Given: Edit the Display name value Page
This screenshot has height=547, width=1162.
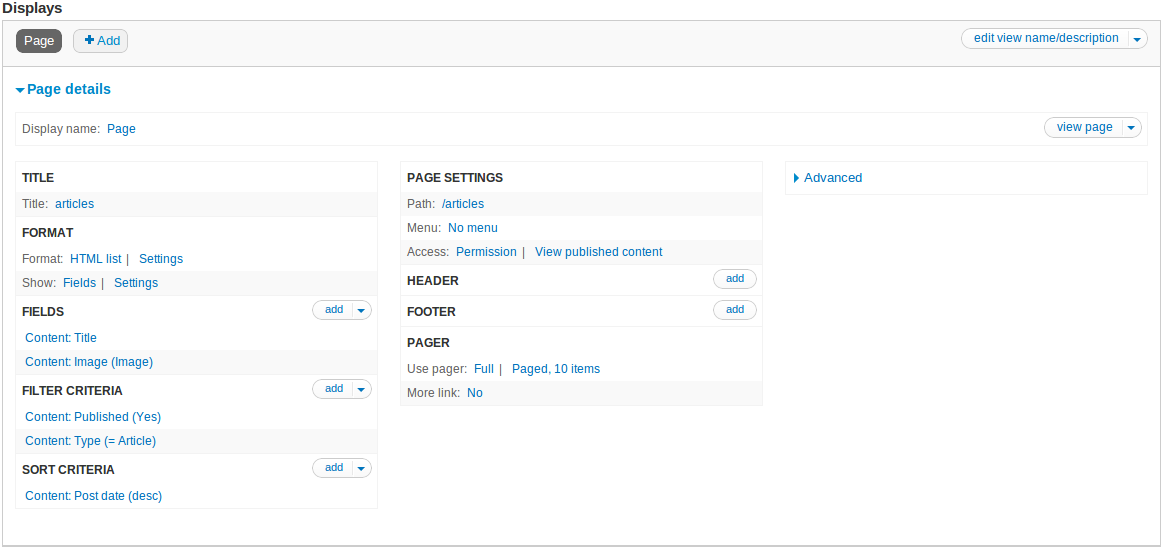Looking at the screenshot, I should pos(122,128).
